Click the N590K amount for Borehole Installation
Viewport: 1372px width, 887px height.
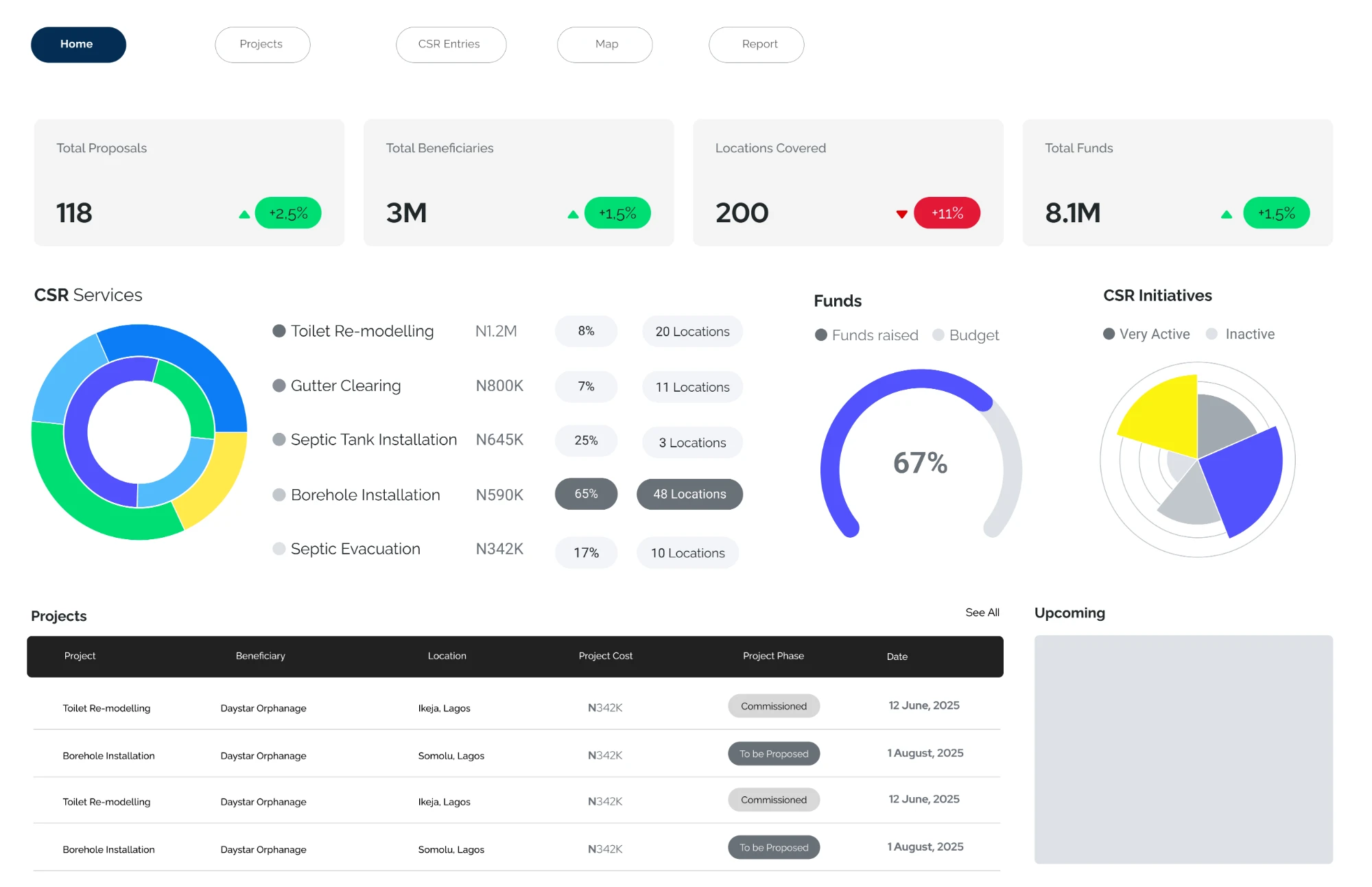click(x=499, y=495)
